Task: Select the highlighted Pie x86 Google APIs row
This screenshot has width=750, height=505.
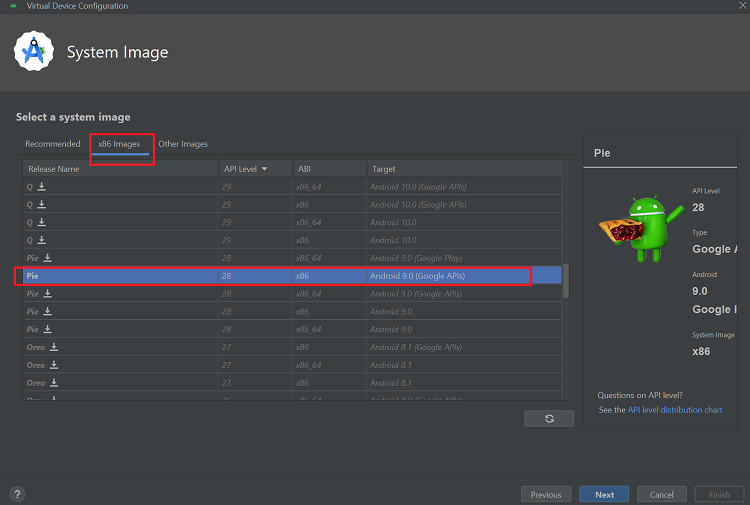Action: [292, 276]
